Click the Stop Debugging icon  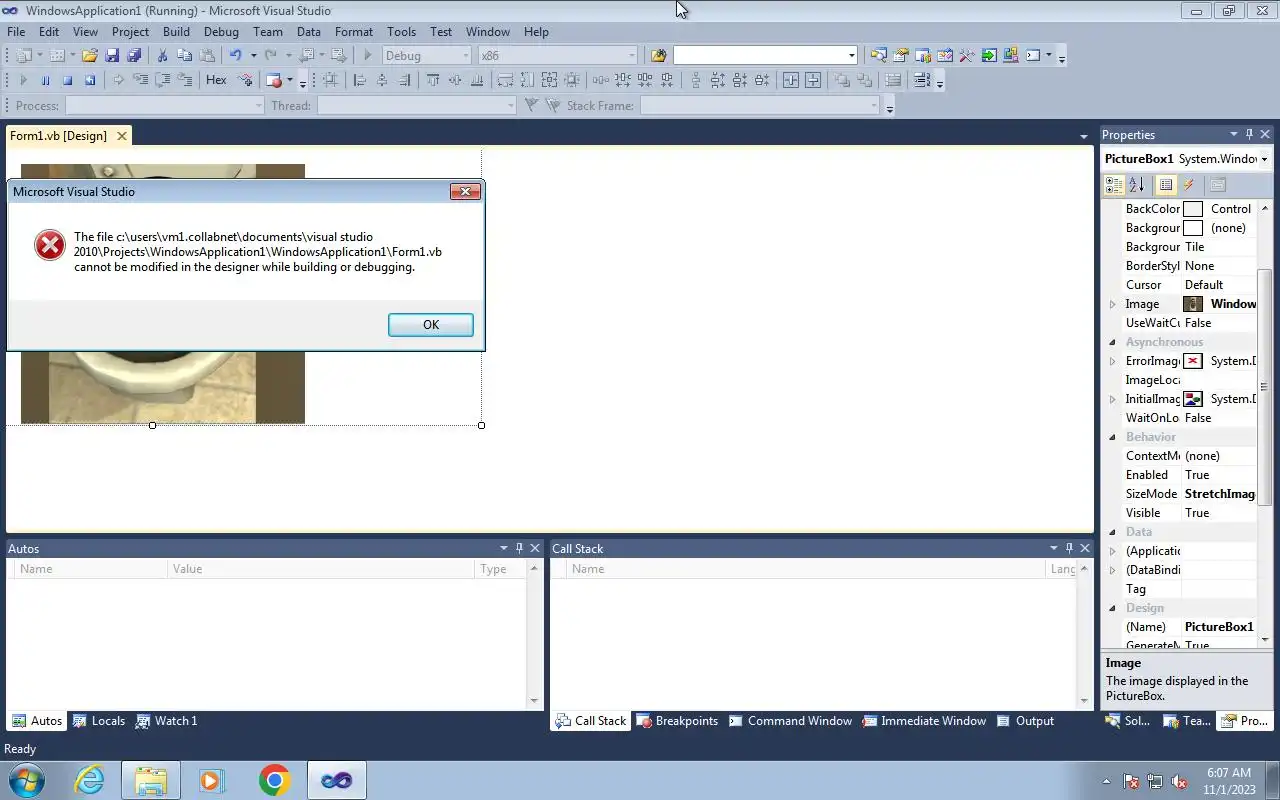[x=68, y=80]
